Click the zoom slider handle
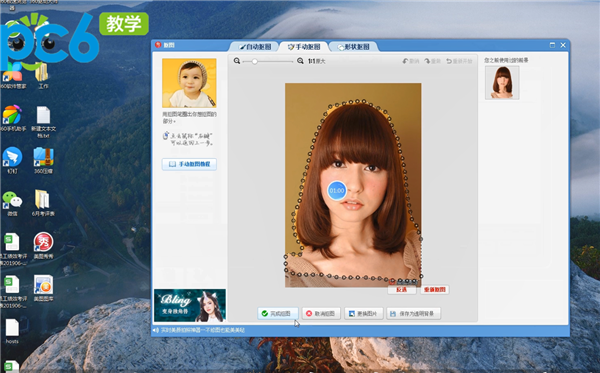 point(254,61)
